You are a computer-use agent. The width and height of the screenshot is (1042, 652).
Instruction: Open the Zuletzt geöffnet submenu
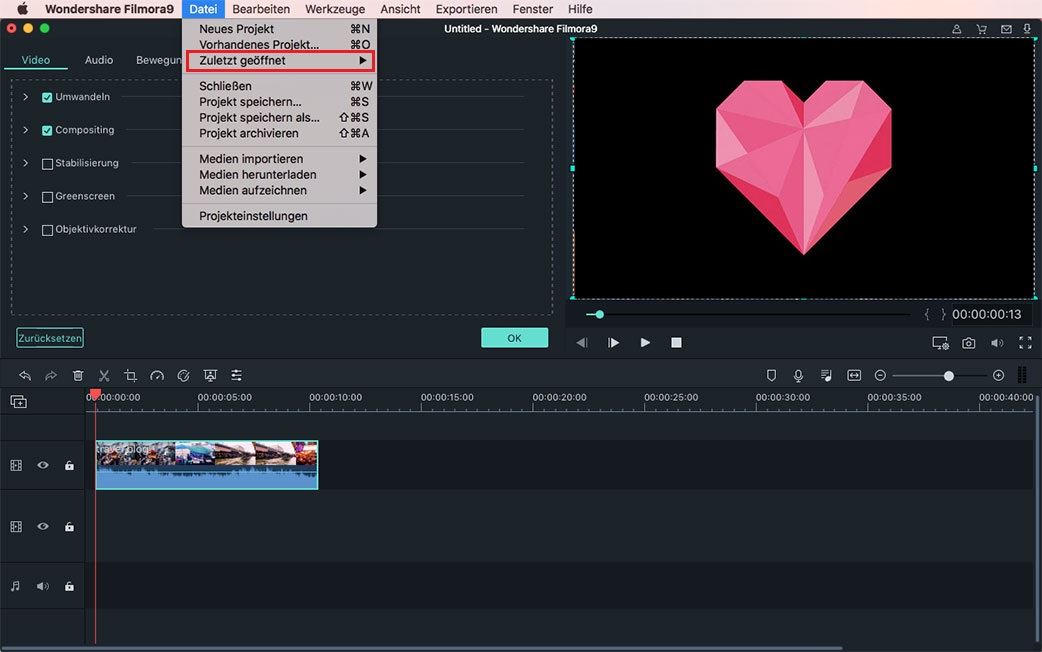280,60
